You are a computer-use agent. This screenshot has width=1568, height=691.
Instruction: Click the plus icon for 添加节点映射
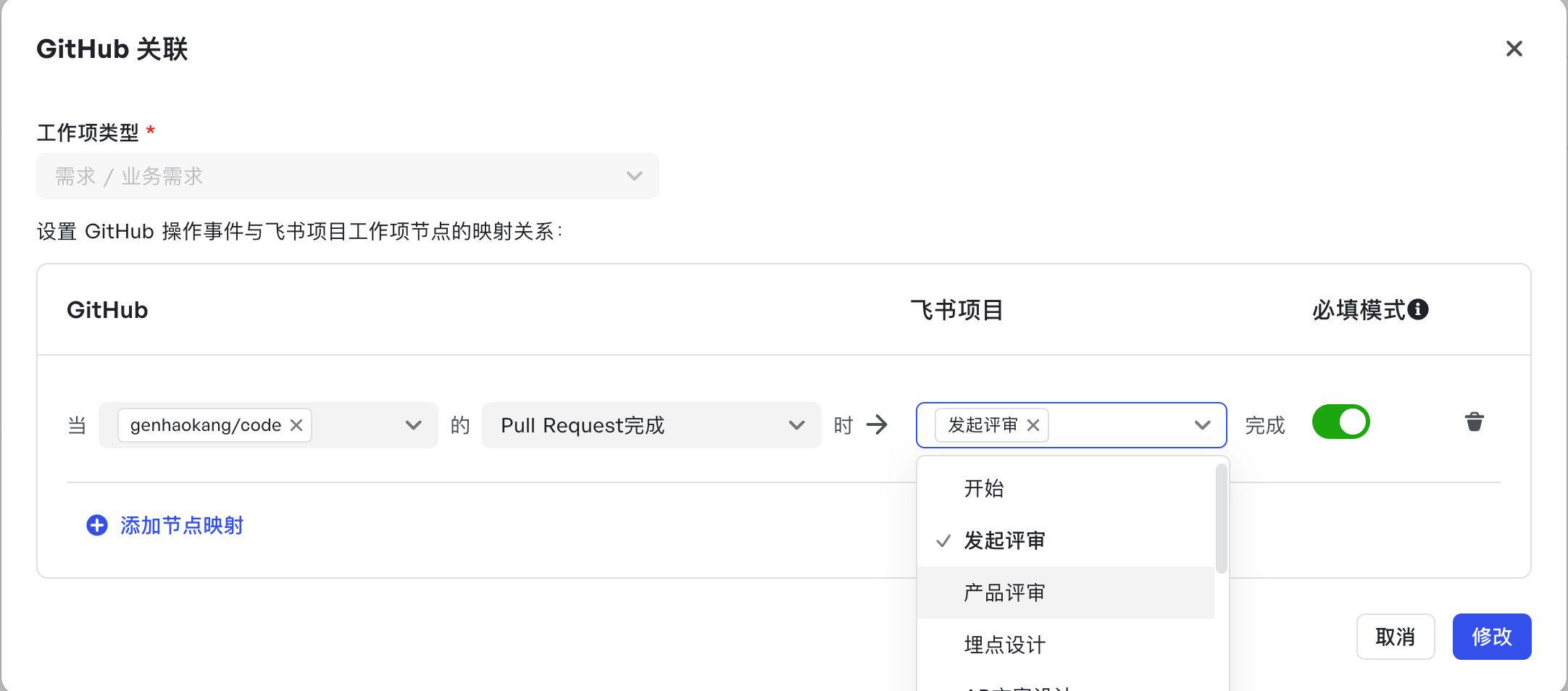point(97,525)
